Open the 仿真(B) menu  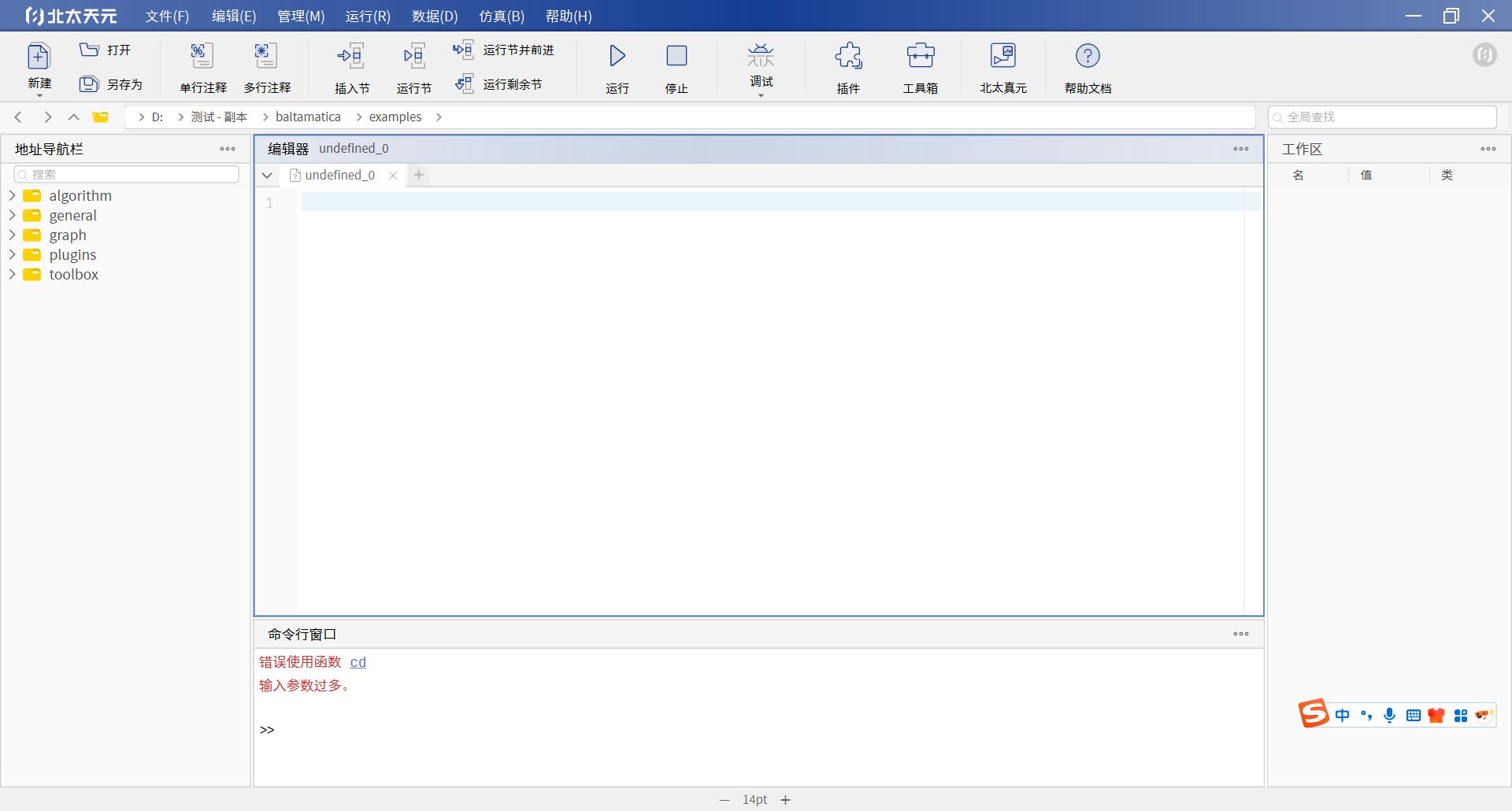click(502, 16)
